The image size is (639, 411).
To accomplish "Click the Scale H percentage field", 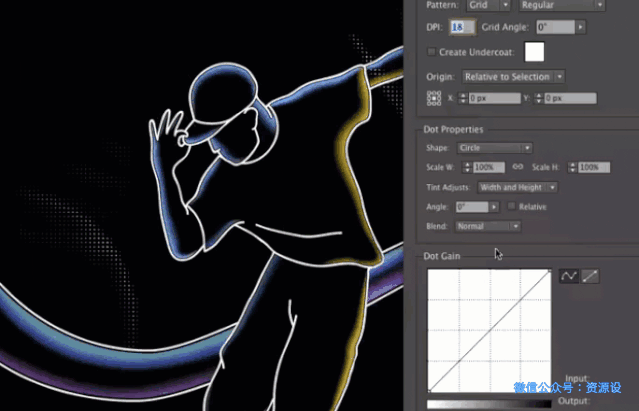I will coord(594,167).
